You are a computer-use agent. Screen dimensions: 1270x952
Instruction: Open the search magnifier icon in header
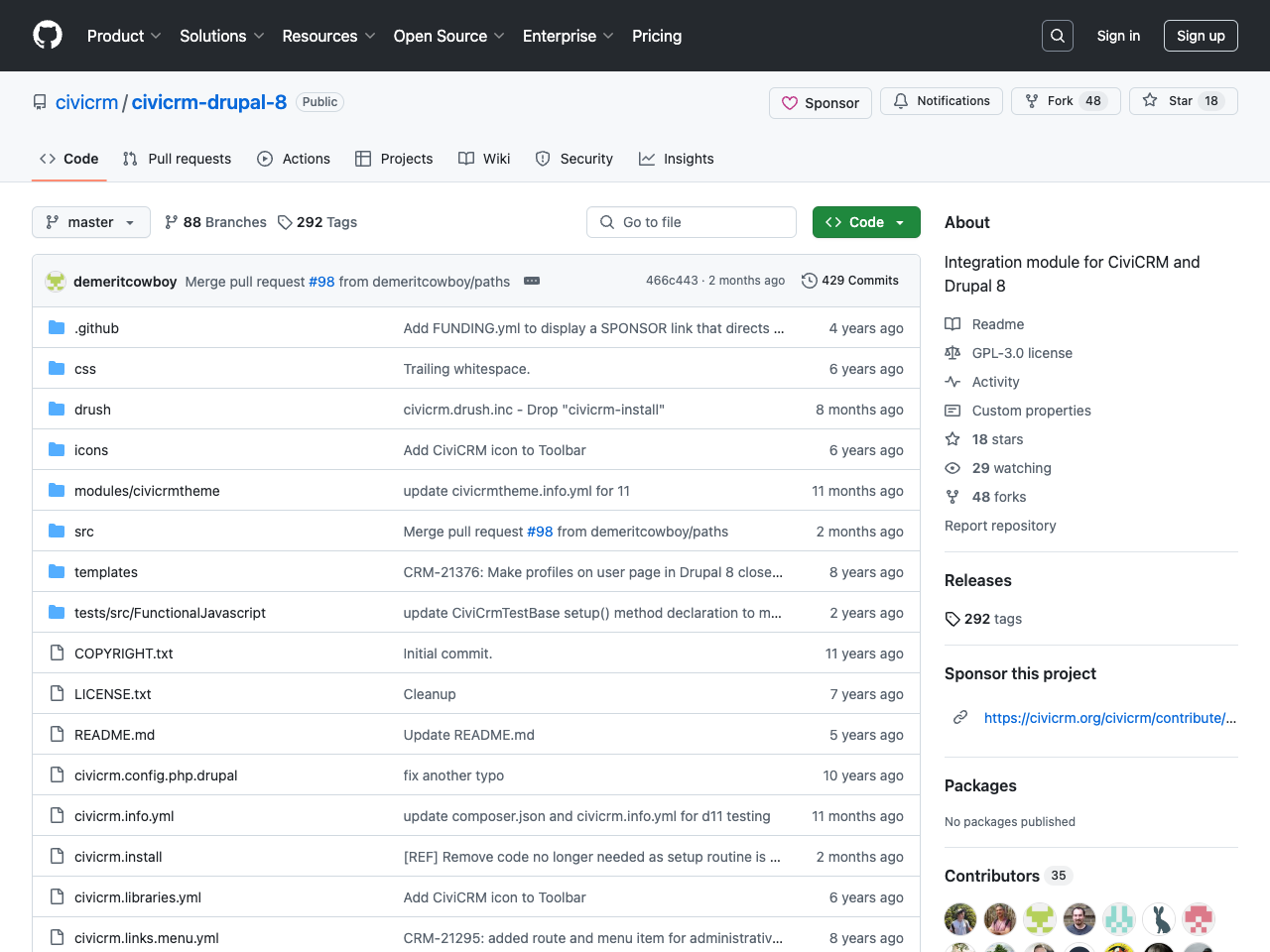click(1058, 36)
